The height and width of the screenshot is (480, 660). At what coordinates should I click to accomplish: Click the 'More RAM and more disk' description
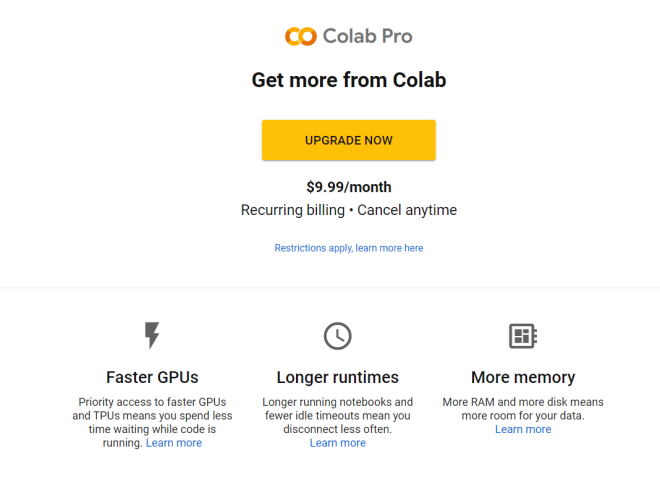tap(523, 408)
